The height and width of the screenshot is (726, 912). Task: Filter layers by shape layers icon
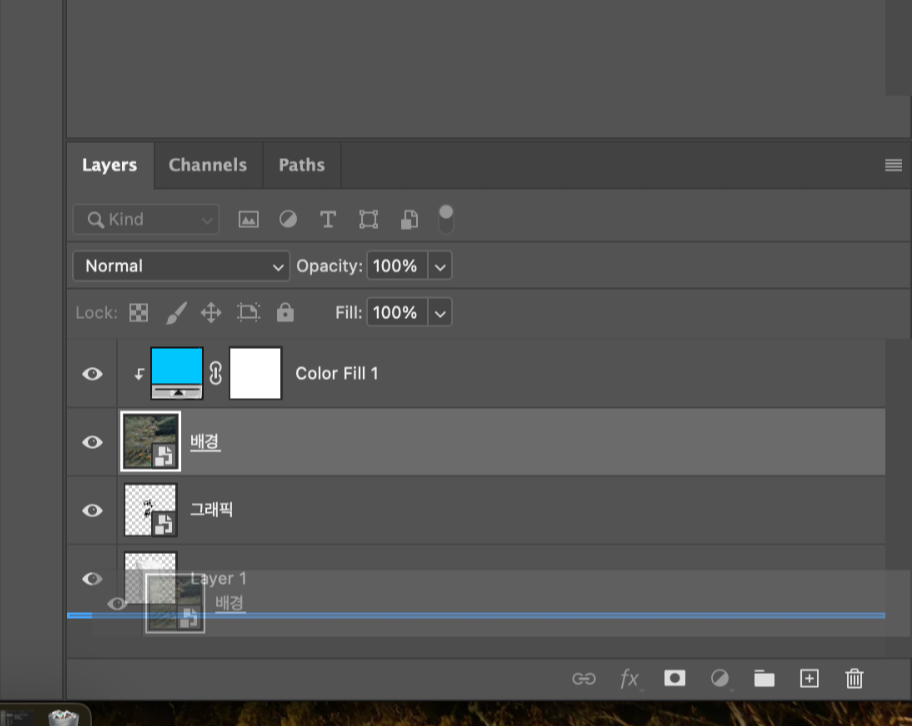(368, 219)
